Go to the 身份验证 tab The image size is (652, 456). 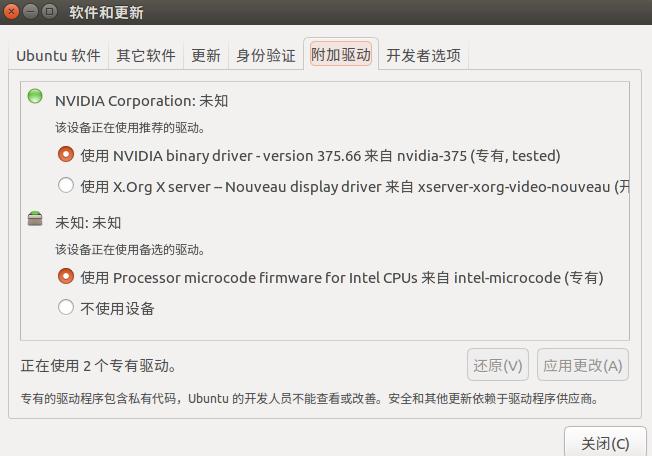pos(266,55)
